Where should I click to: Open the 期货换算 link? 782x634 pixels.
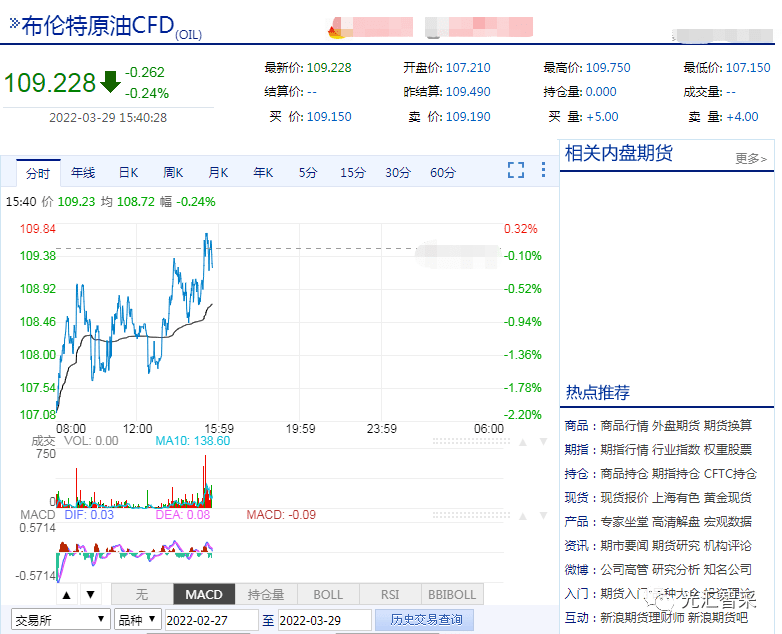click(x=728, y=426)
